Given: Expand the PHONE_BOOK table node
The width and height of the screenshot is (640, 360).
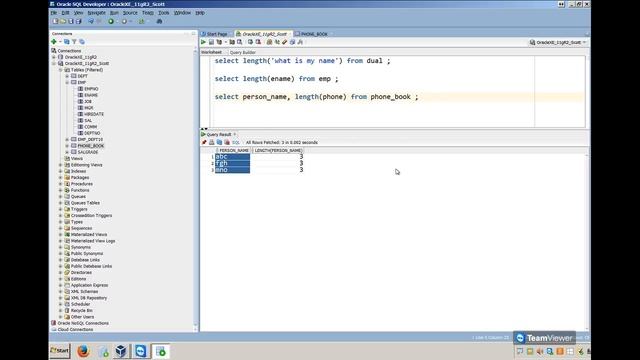Looking at the screenshot, I should pos(67,146).
